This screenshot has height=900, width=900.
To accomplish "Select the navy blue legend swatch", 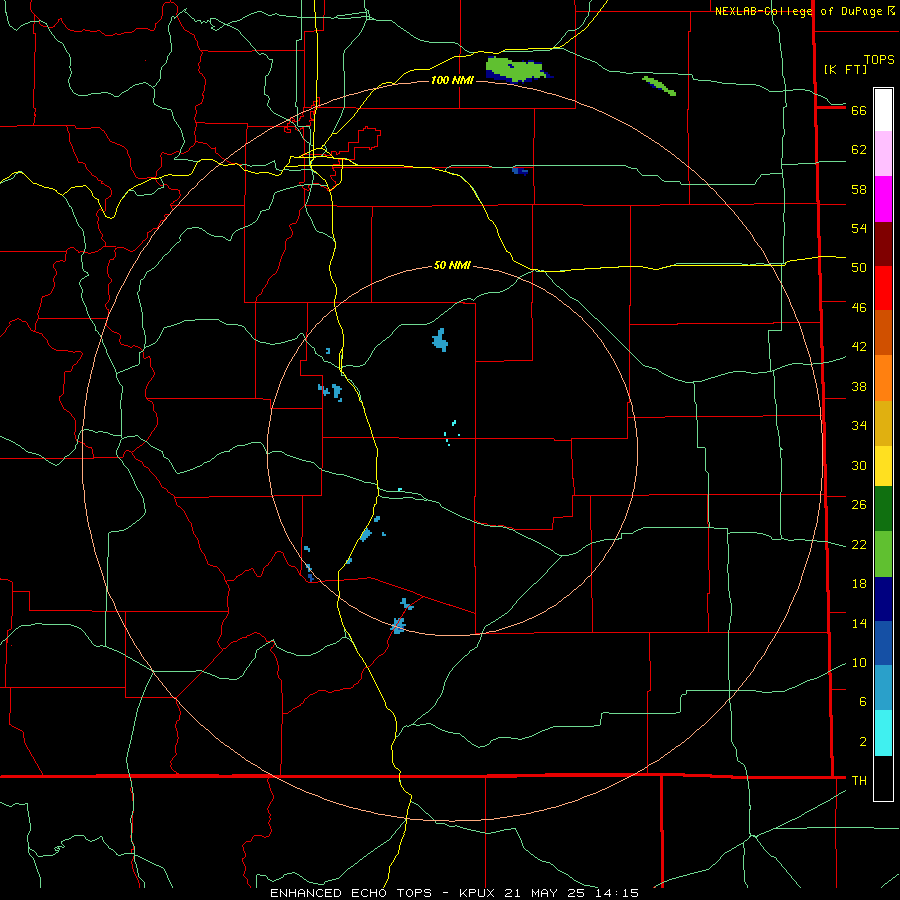I will click(883, 599).
